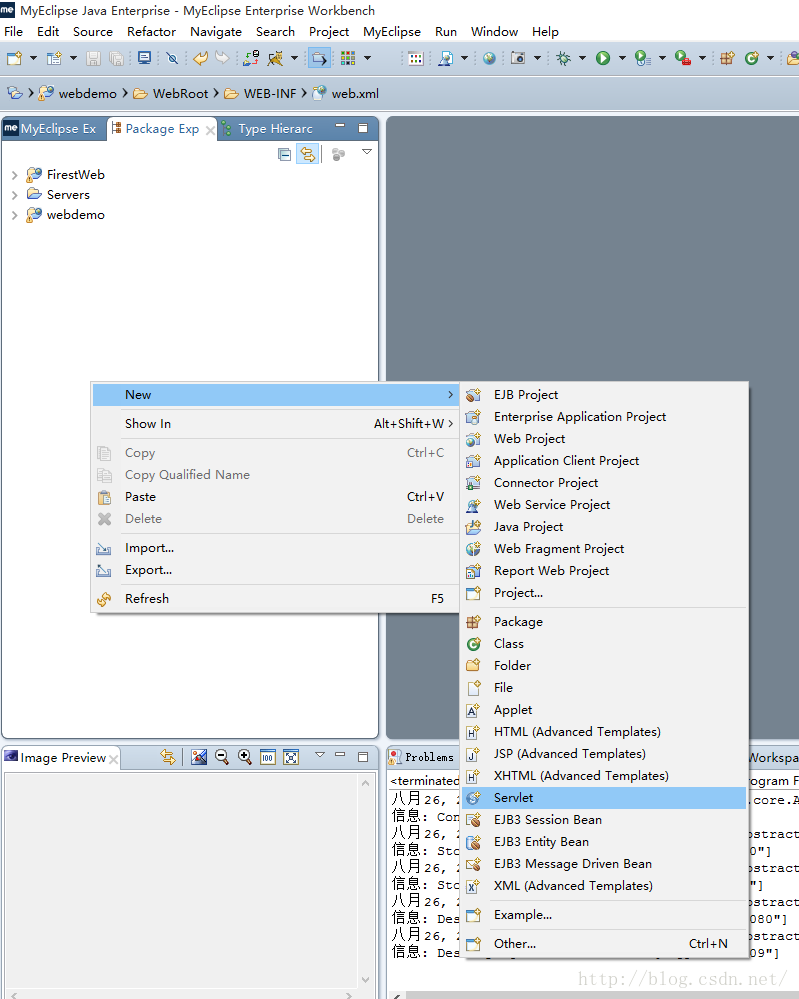Screen dimensions: 799x999
Task: Click the New Java Package toolbar icon
Action: tap(727, 59)
